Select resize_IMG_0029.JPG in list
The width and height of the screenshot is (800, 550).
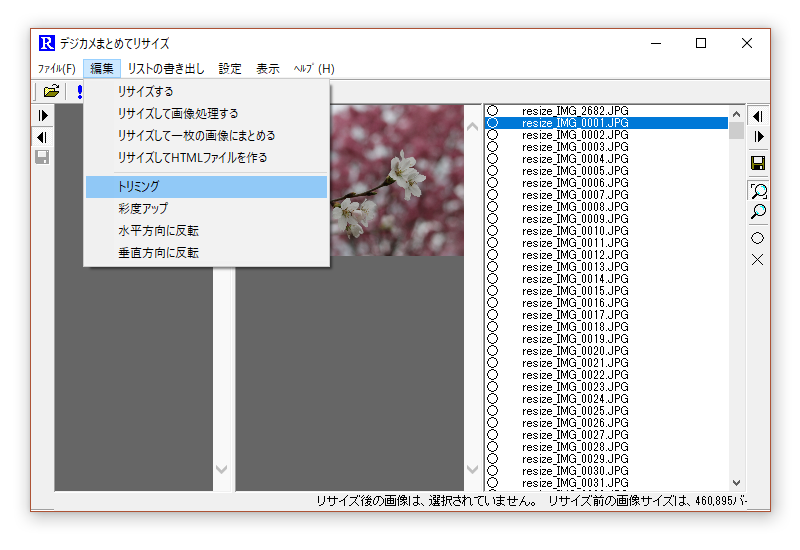(575, 459)
